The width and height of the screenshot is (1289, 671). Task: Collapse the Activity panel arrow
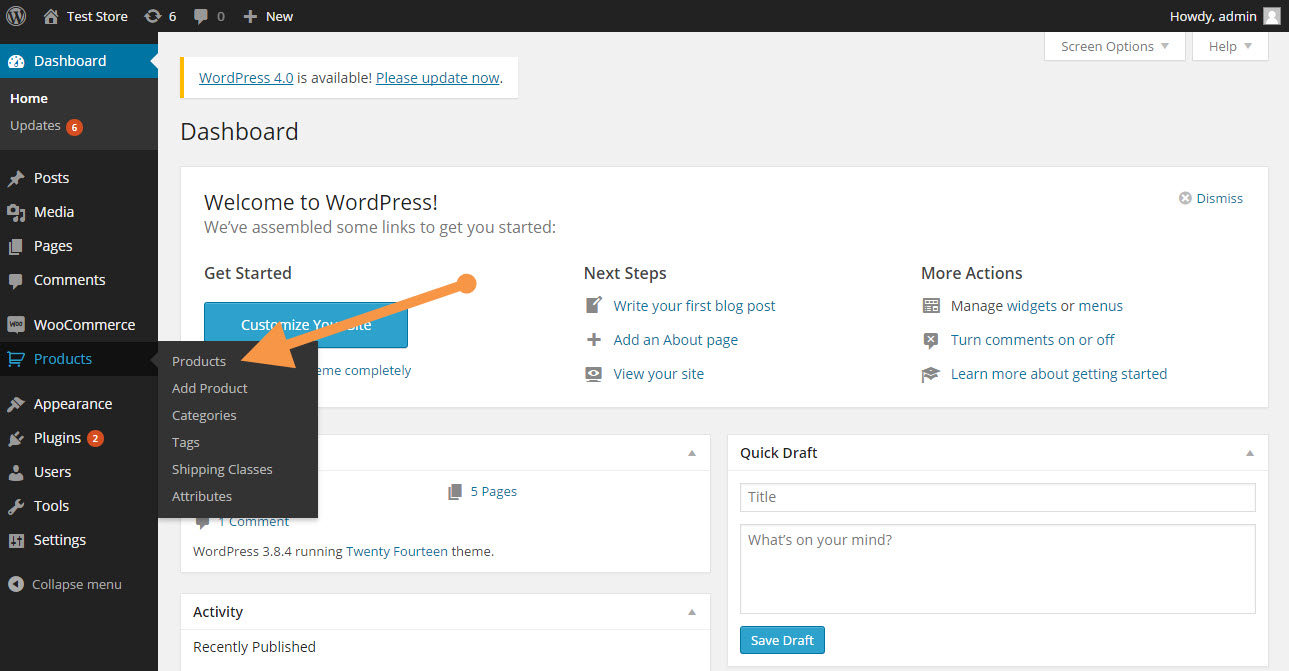(x=691, y=612)
